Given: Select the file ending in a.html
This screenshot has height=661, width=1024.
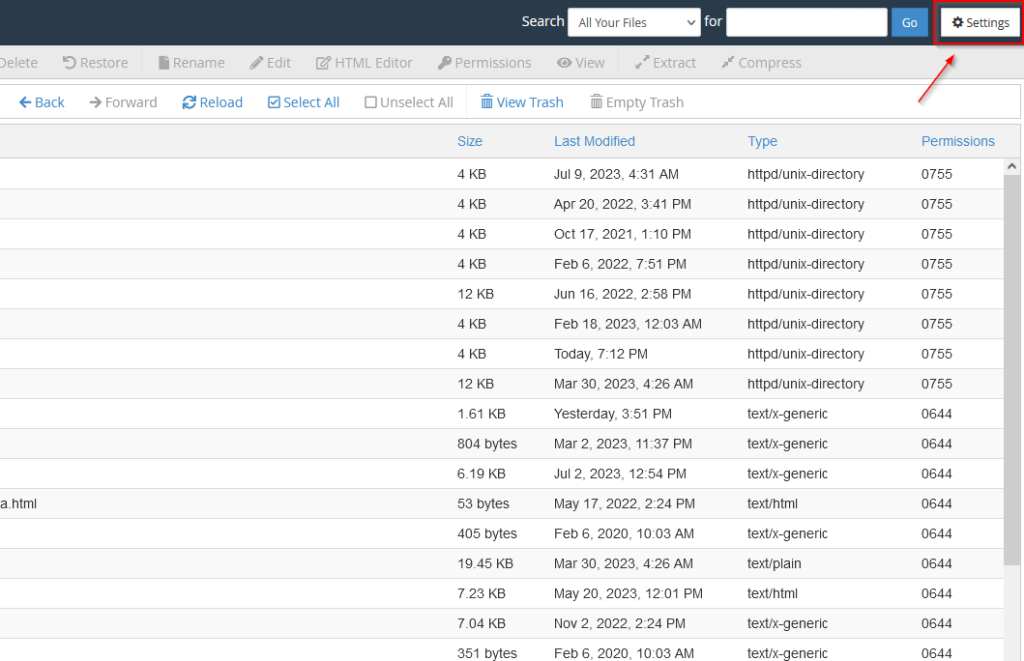Looking at the screenshot, I should (502, 504).
